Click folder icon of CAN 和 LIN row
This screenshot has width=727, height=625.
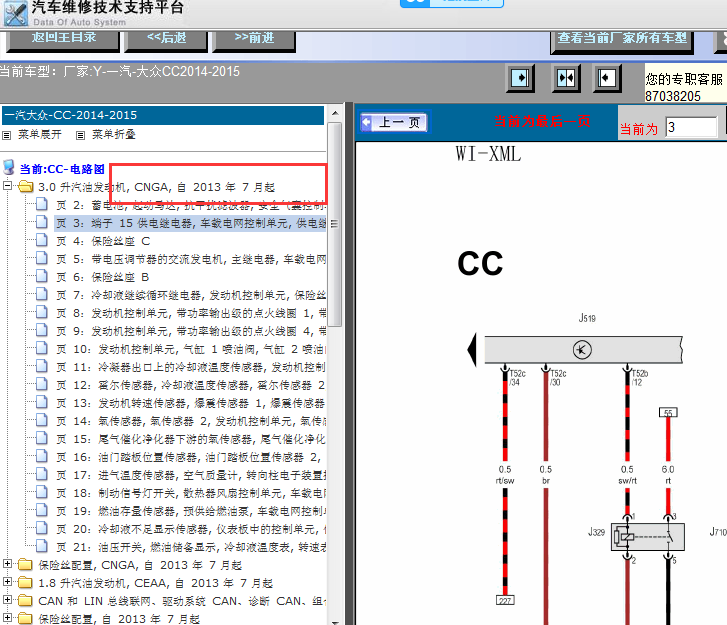(x=26, y=600)
